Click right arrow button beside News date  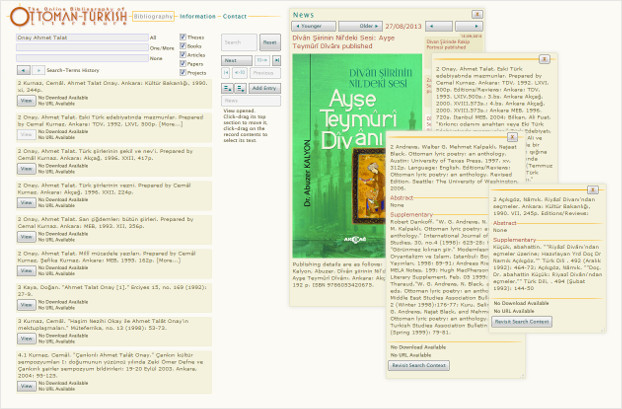click(468, 26)
